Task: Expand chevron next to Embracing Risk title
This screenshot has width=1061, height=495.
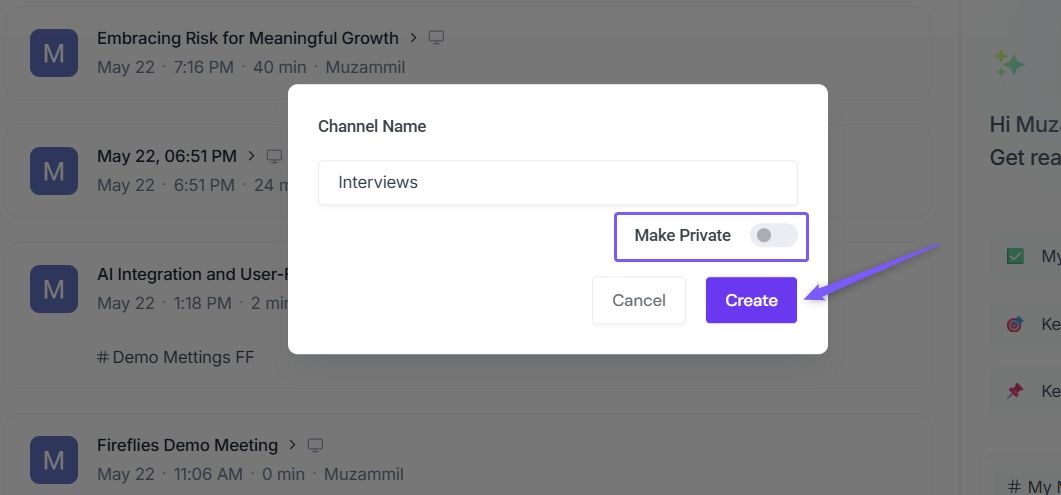Action: point(413,38)
